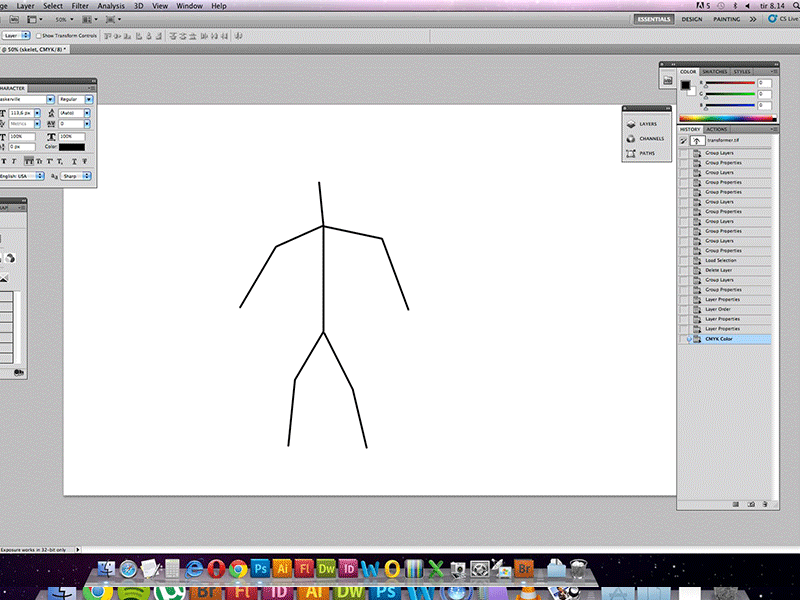This screenshot has height=600, width=800.
Task: Open the anti-aliasing Sharp dropdown
Action: (87, 175)
